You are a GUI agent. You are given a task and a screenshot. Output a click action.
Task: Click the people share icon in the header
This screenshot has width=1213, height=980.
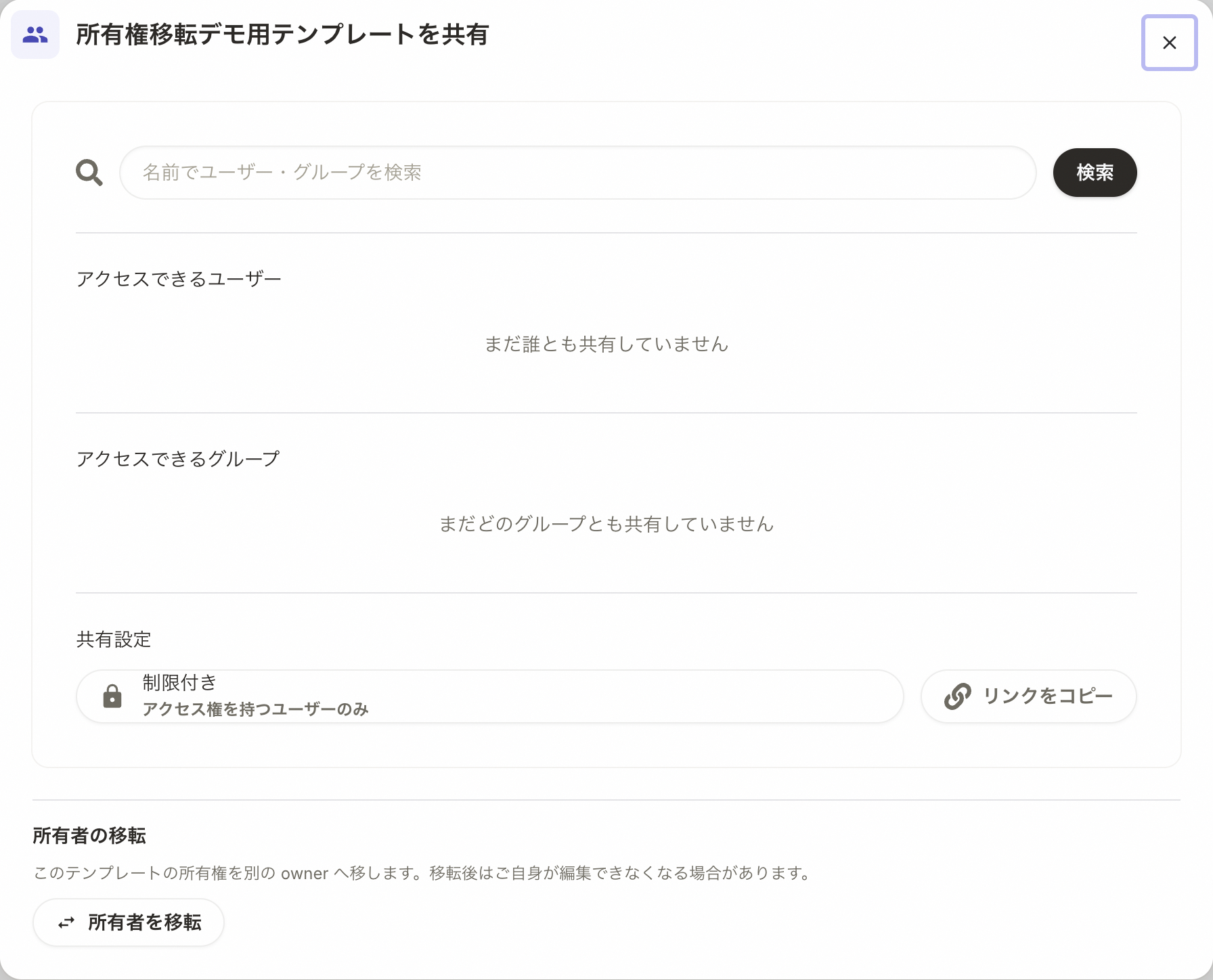click(35, 35)
